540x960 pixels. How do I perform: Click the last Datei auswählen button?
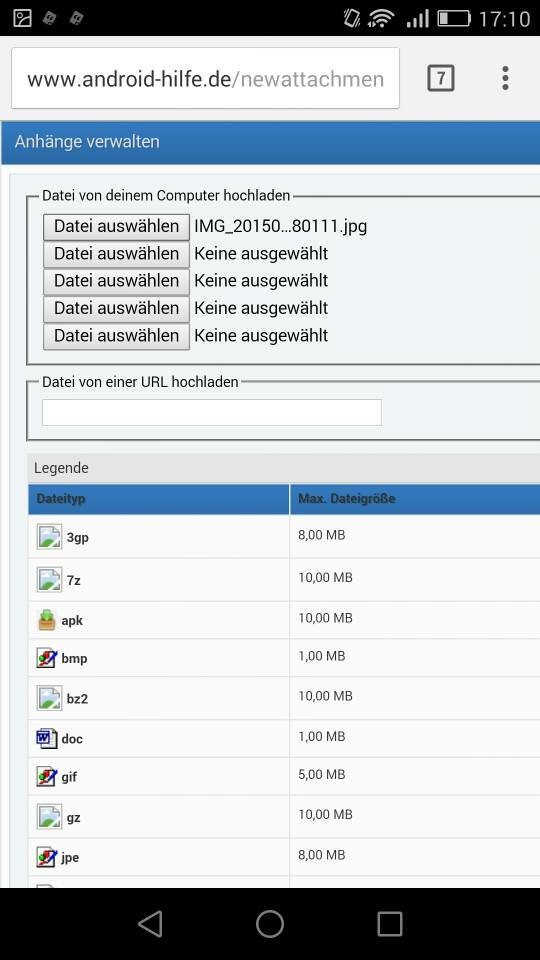click(x=116, y=336)
